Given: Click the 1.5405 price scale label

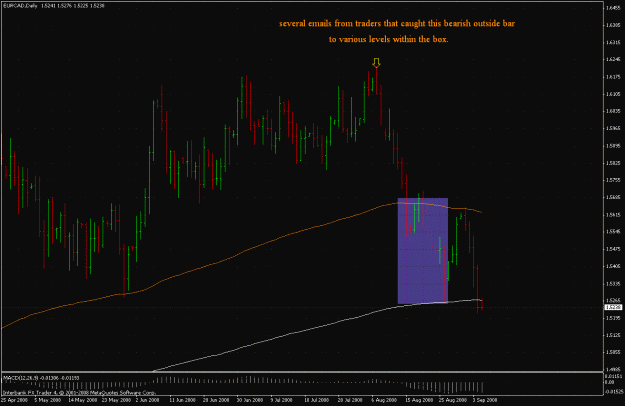Looking at the screenshot, I should coord(613,266).
